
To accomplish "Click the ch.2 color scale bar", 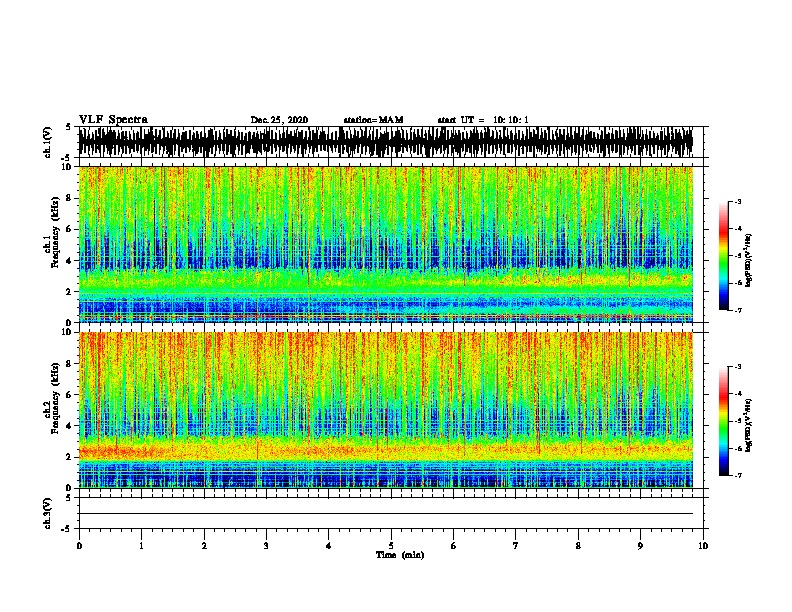I will click(724, 421).
